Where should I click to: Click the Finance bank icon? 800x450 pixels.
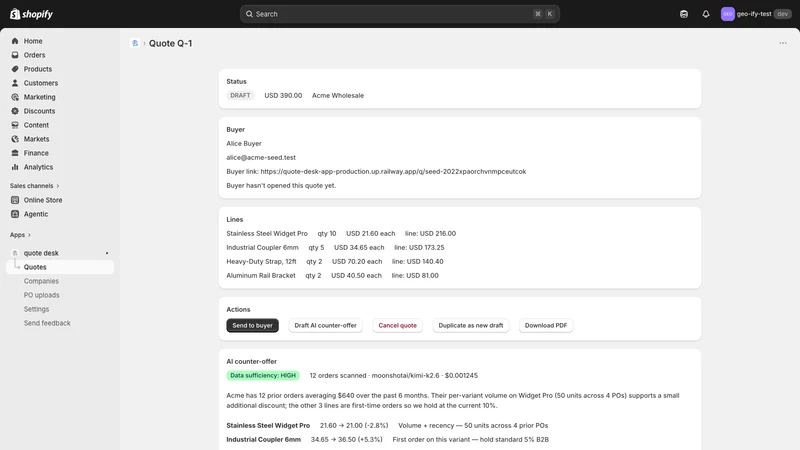[x=15, y=153]
